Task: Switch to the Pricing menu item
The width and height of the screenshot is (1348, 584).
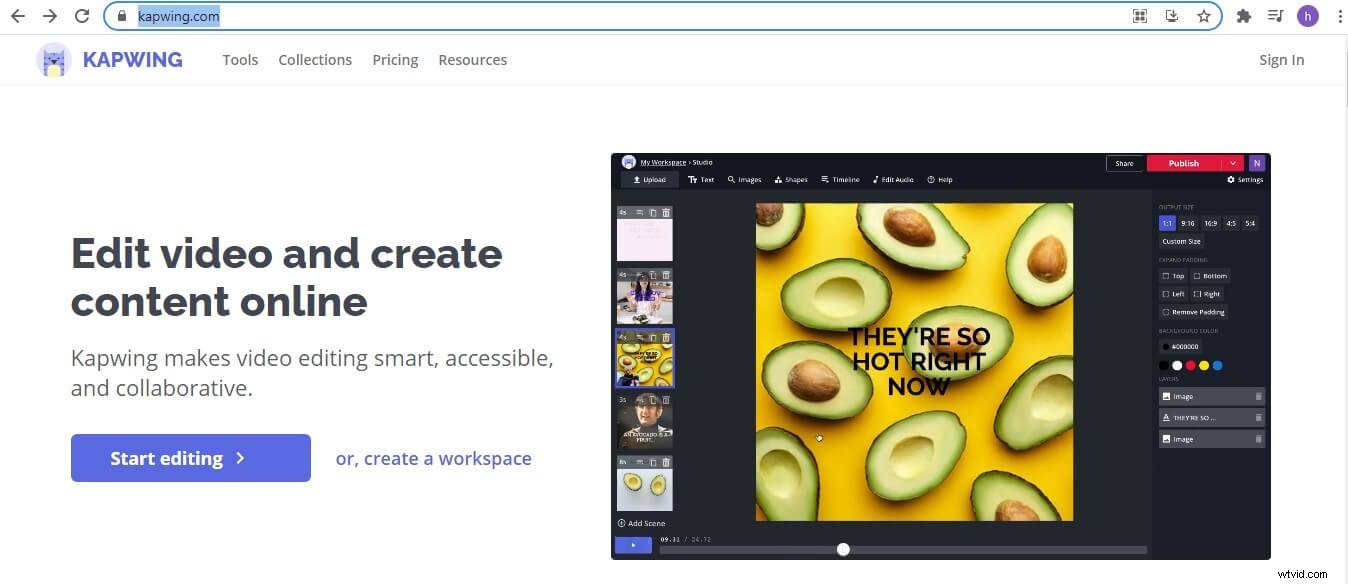Action: pyautogui.click(x=395, y=60)
